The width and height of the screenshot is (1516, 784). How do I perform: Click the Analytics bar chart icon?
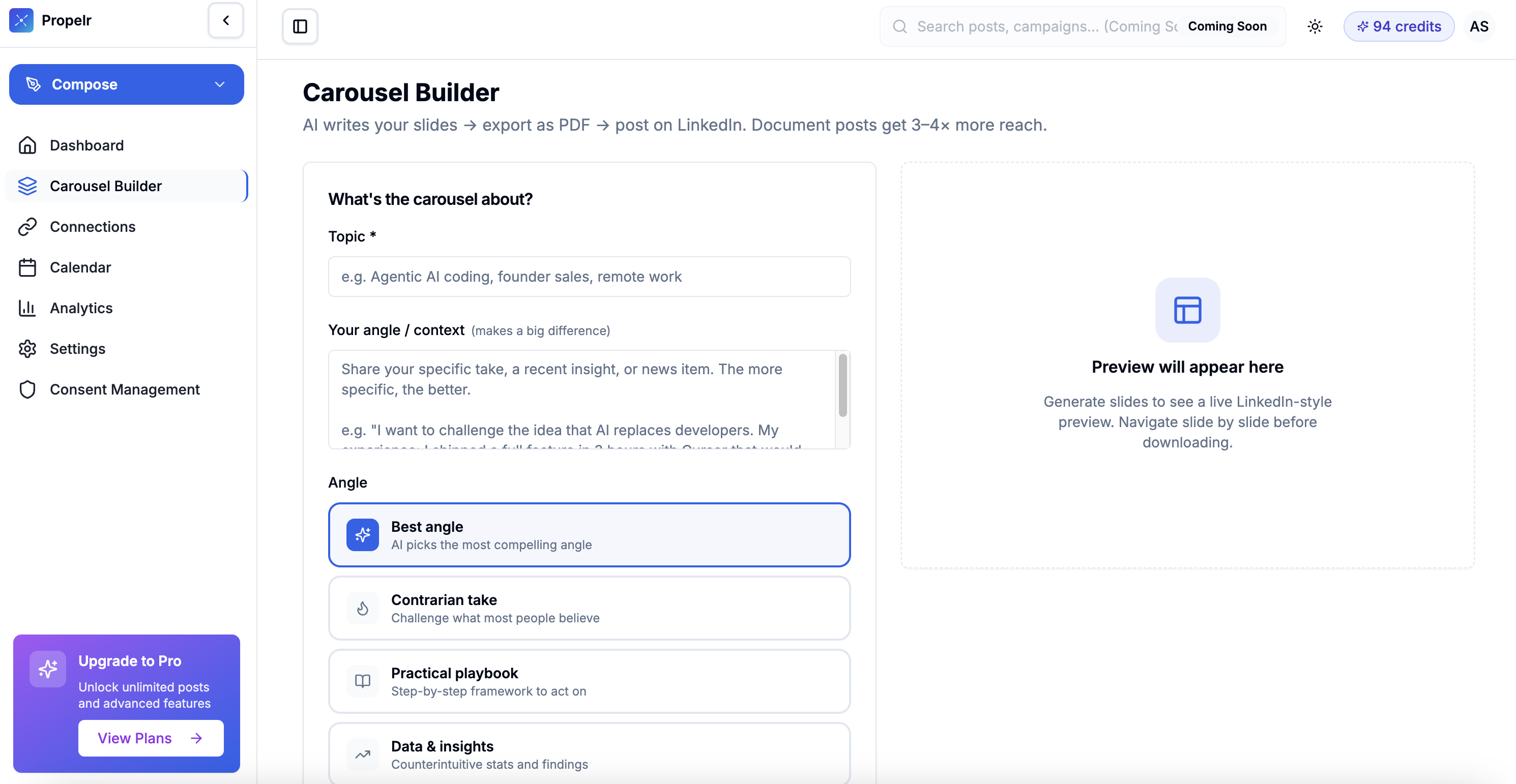(27, 308)
